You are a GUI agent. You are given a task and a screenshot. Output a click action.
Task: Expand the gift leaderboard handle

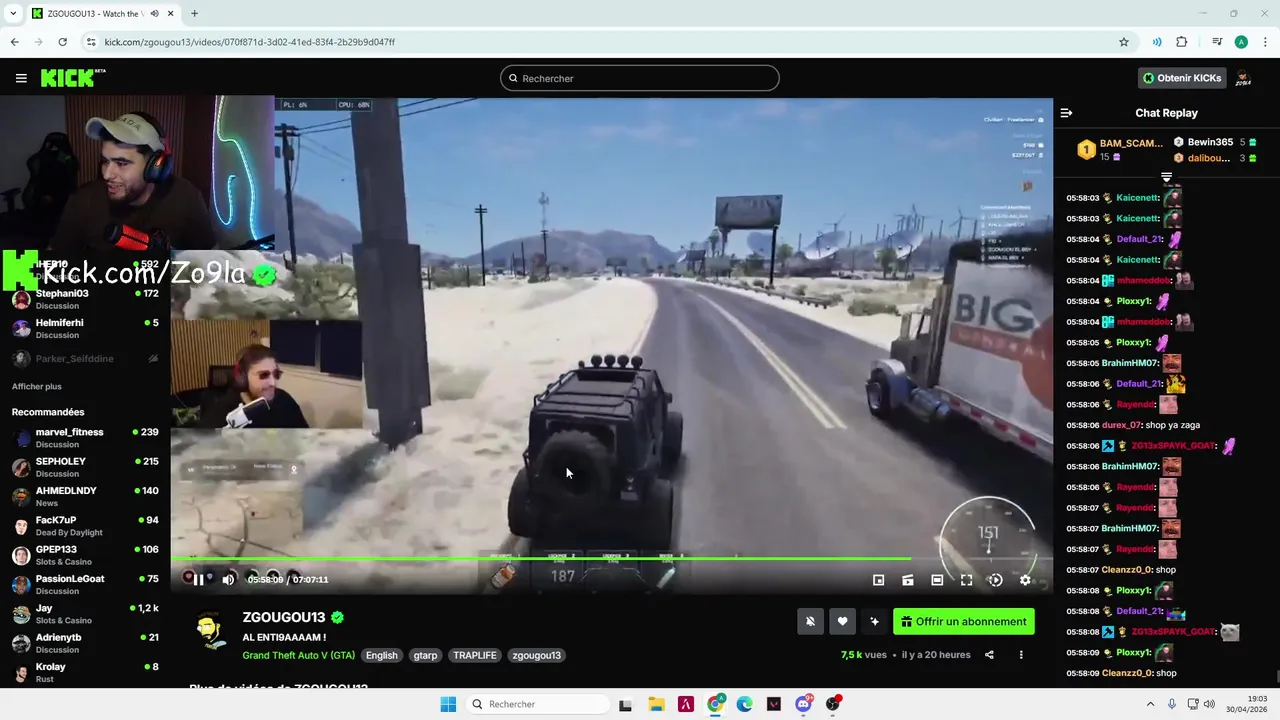tap(1166, 177)
